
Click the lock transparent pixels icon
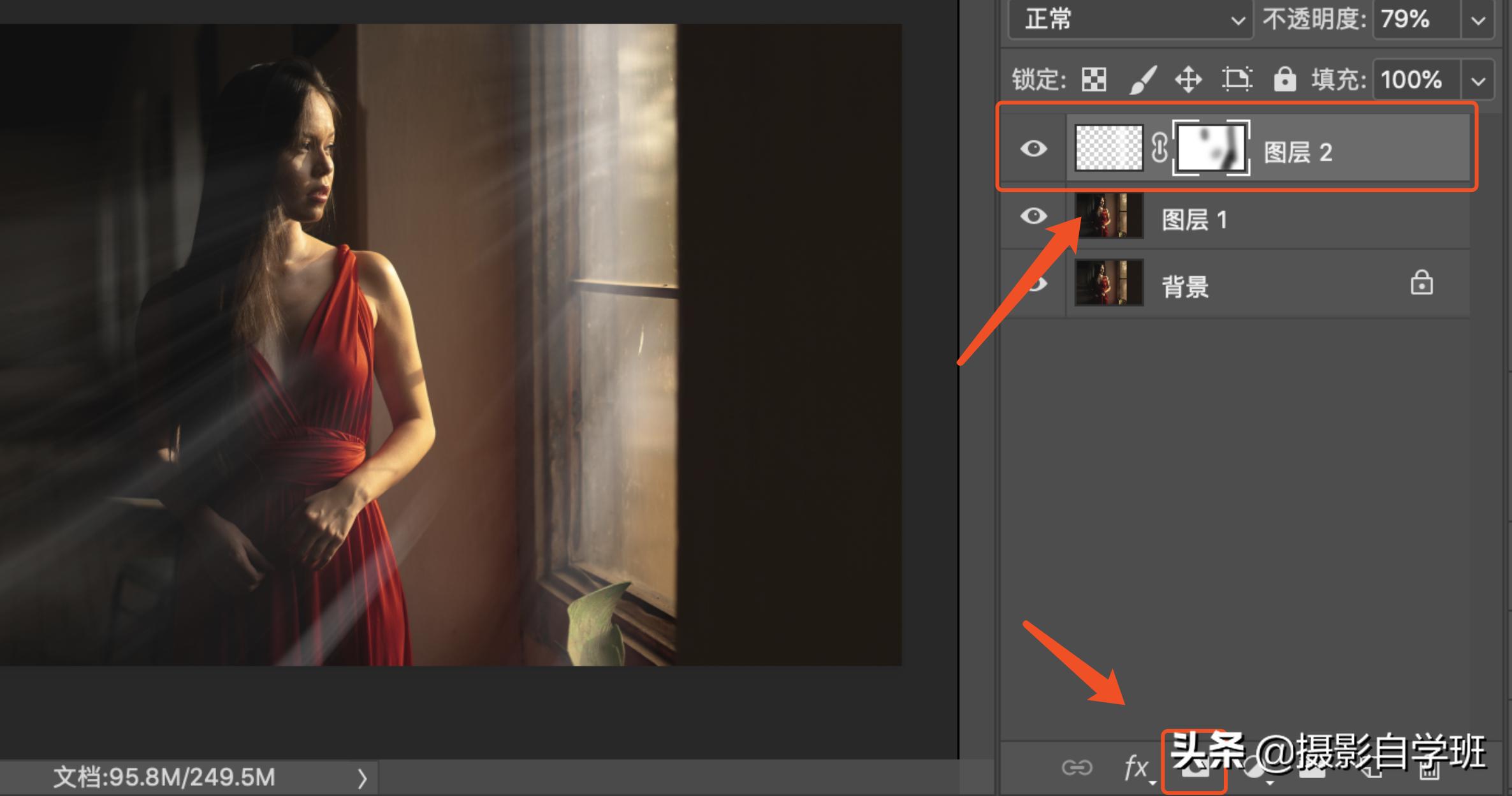point(1094,80)
